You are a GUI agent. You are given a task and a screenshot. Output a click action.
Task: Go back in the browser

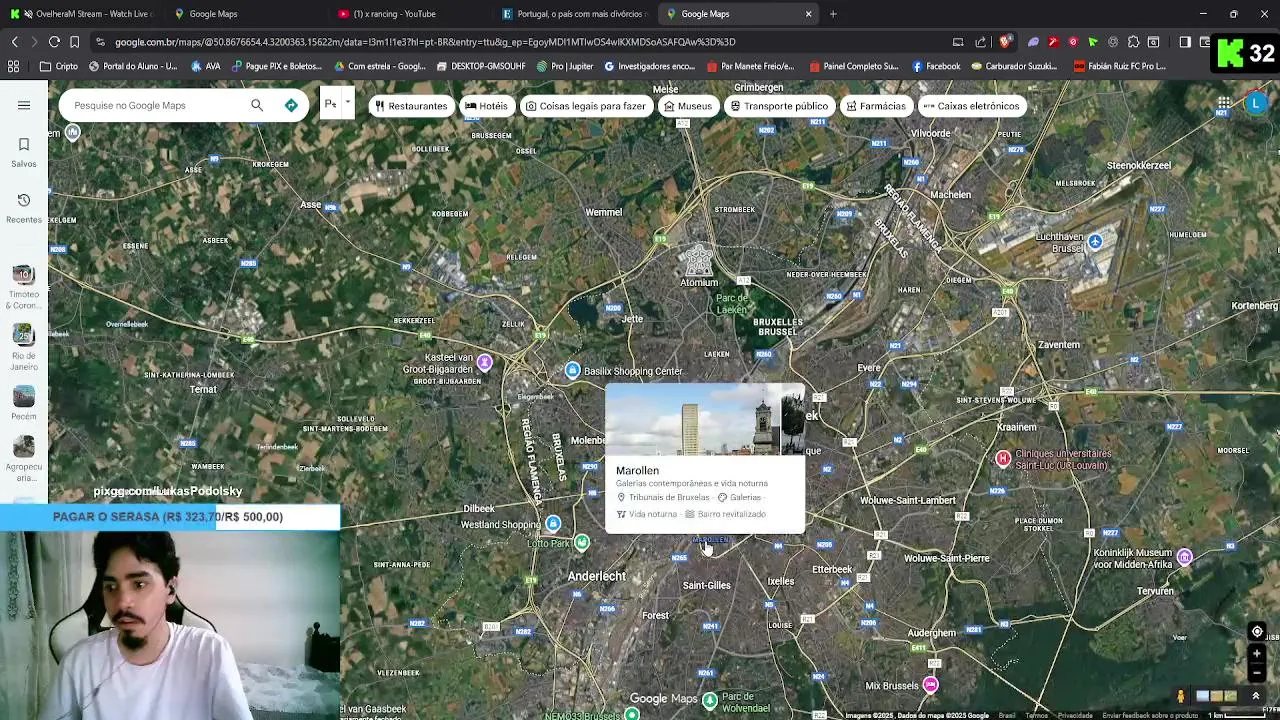click(14, 42)
